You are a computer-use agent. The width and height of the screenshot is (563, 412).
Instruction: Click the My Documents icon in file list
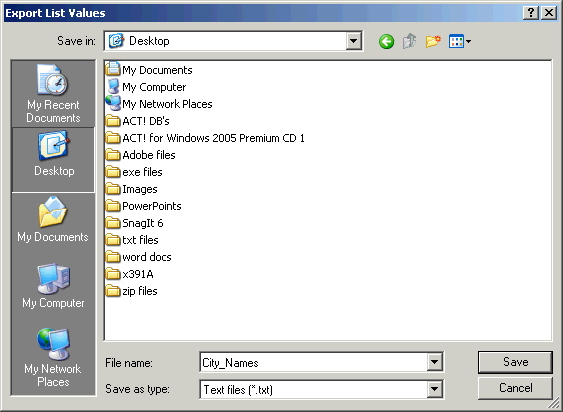click(x=113, y=69)
